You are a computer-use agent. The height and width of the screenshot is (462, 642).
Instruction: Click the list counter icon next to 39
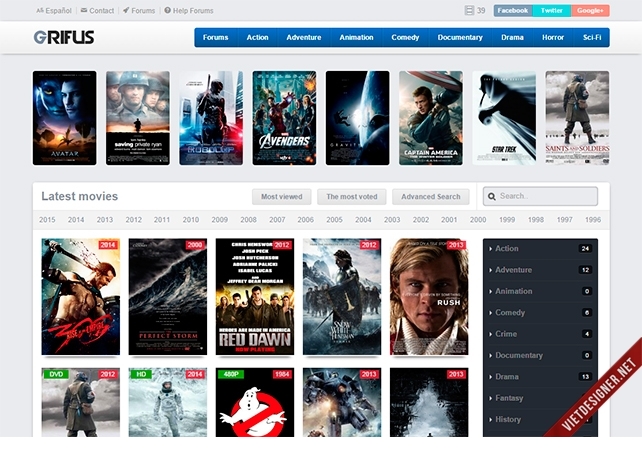469,10
